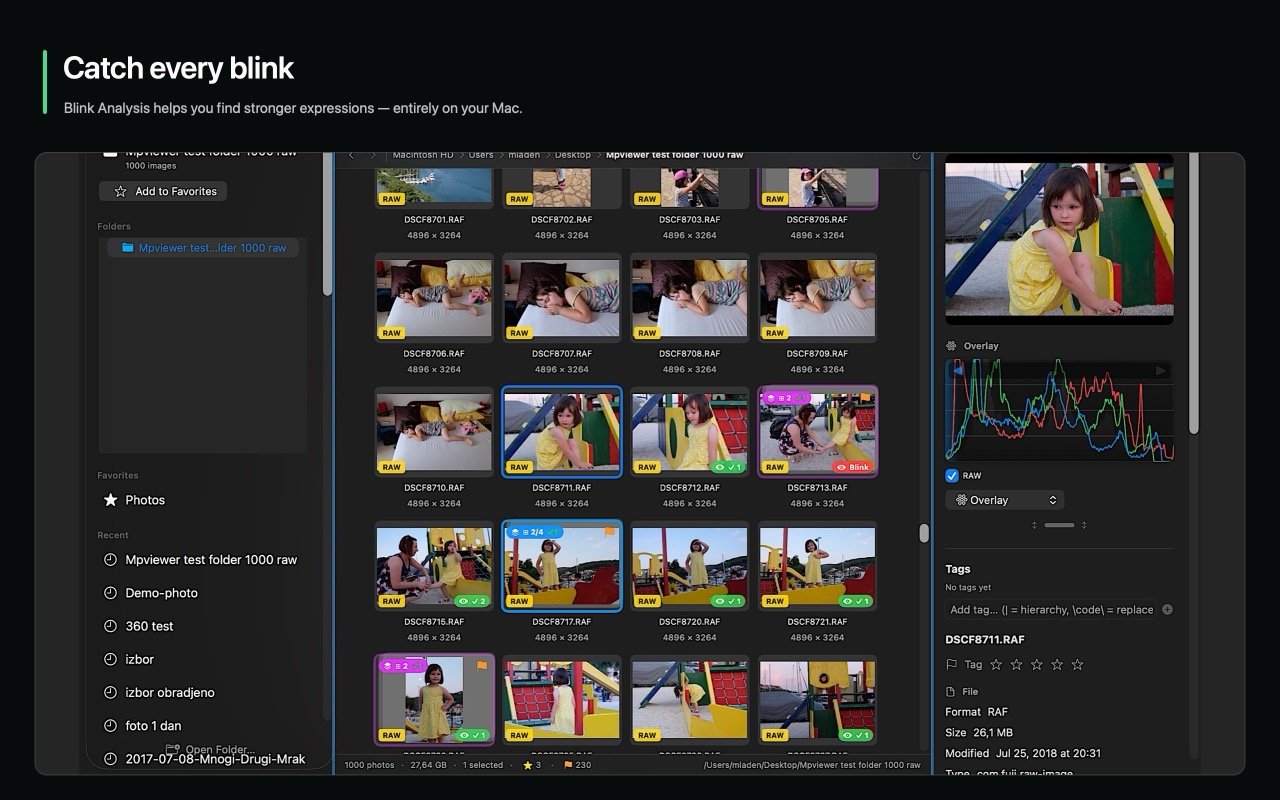Click the orange flag on DSCF8713 thumbnail
Screen dimensions: 1280x800
pos(866,398)
